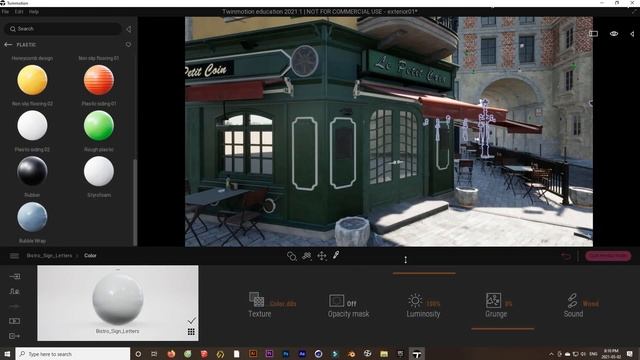The image size is (640, 360).
Task: Select the material picker eyedropper
Action: coord(336,256)
